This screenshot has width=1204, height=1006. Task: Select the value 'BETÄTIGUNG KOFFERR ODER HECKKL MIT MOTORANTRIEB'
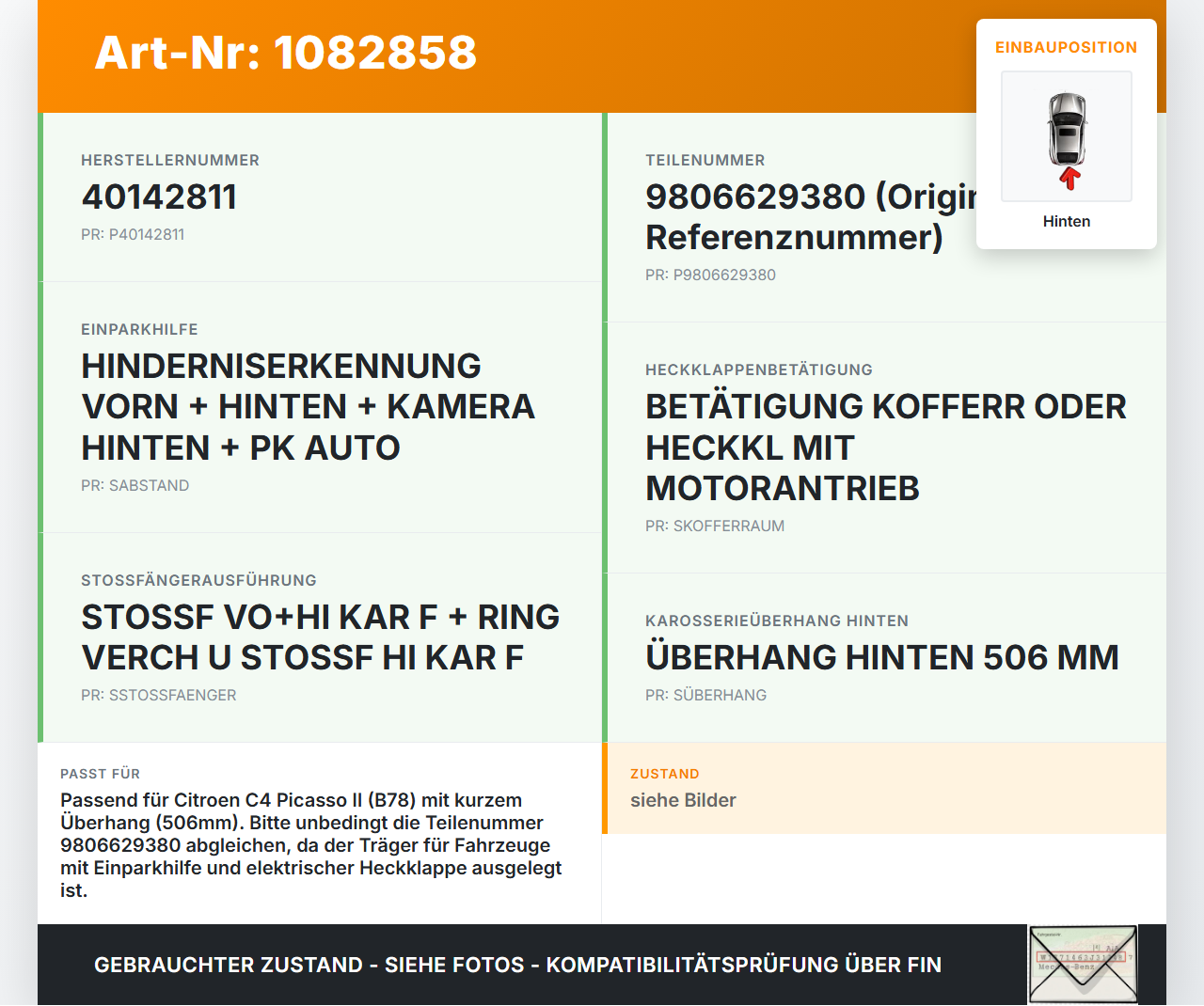point(886,448)
